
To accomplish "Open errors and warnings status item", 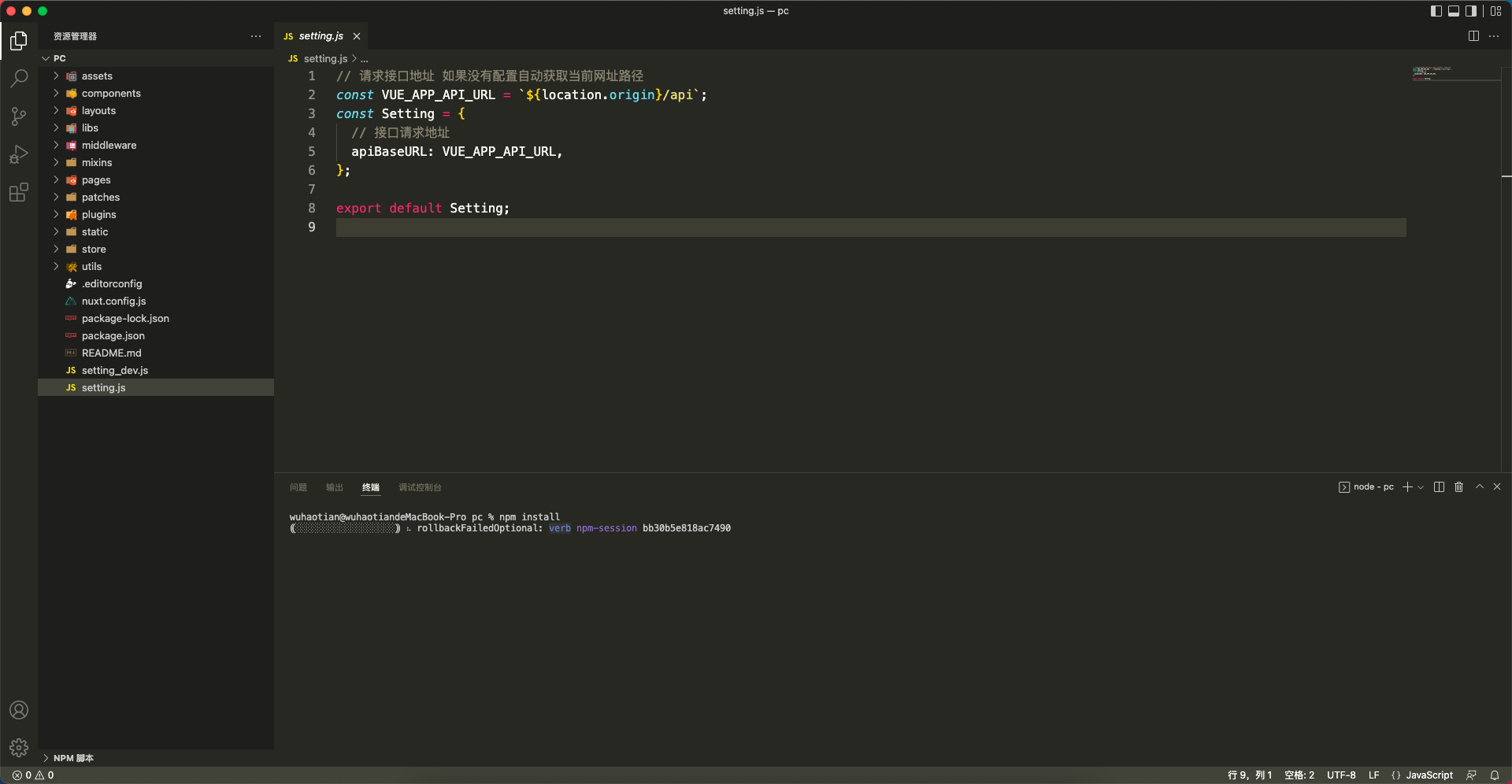I will 33,775.
